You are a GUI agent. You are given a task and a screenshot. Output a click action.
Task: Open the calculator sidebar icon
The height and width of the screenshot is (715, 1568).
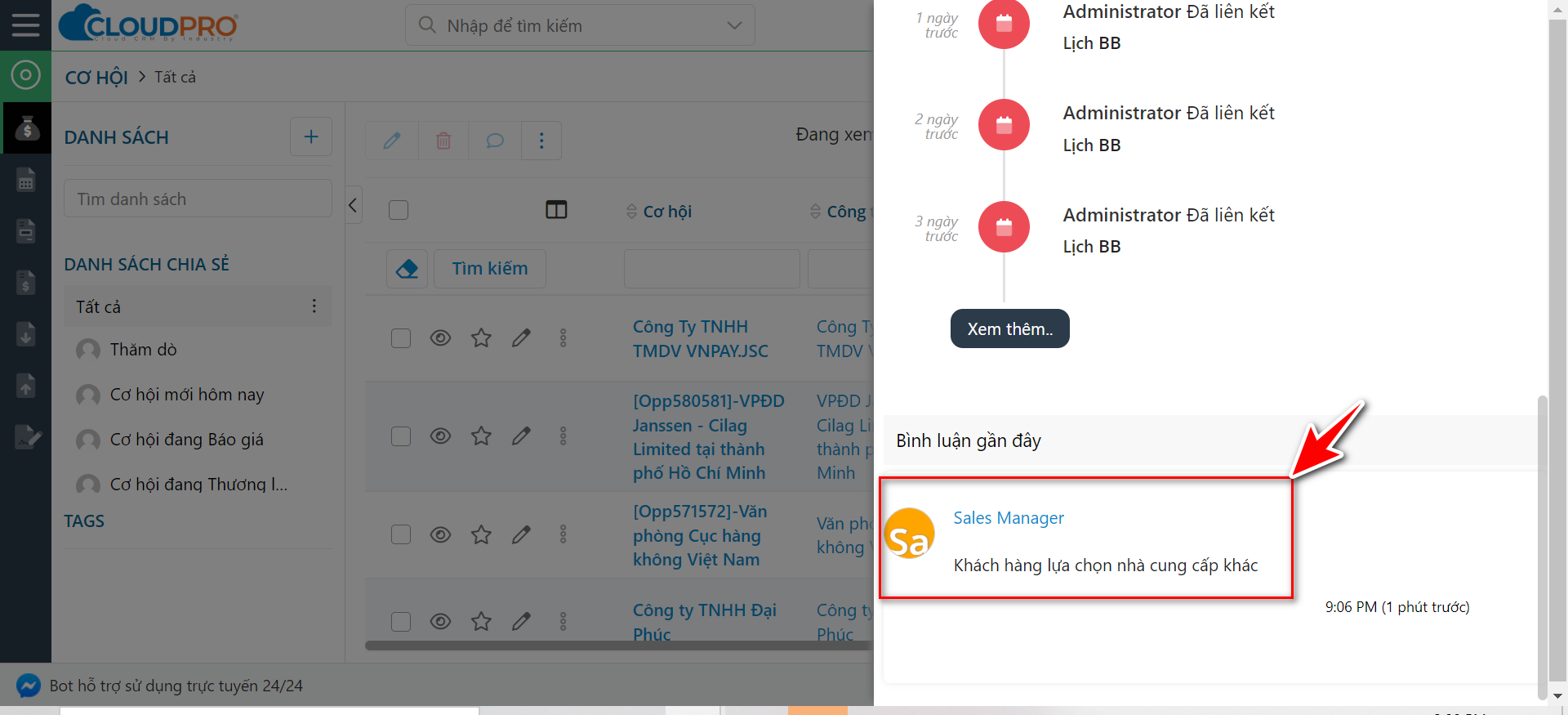point(26,179)
